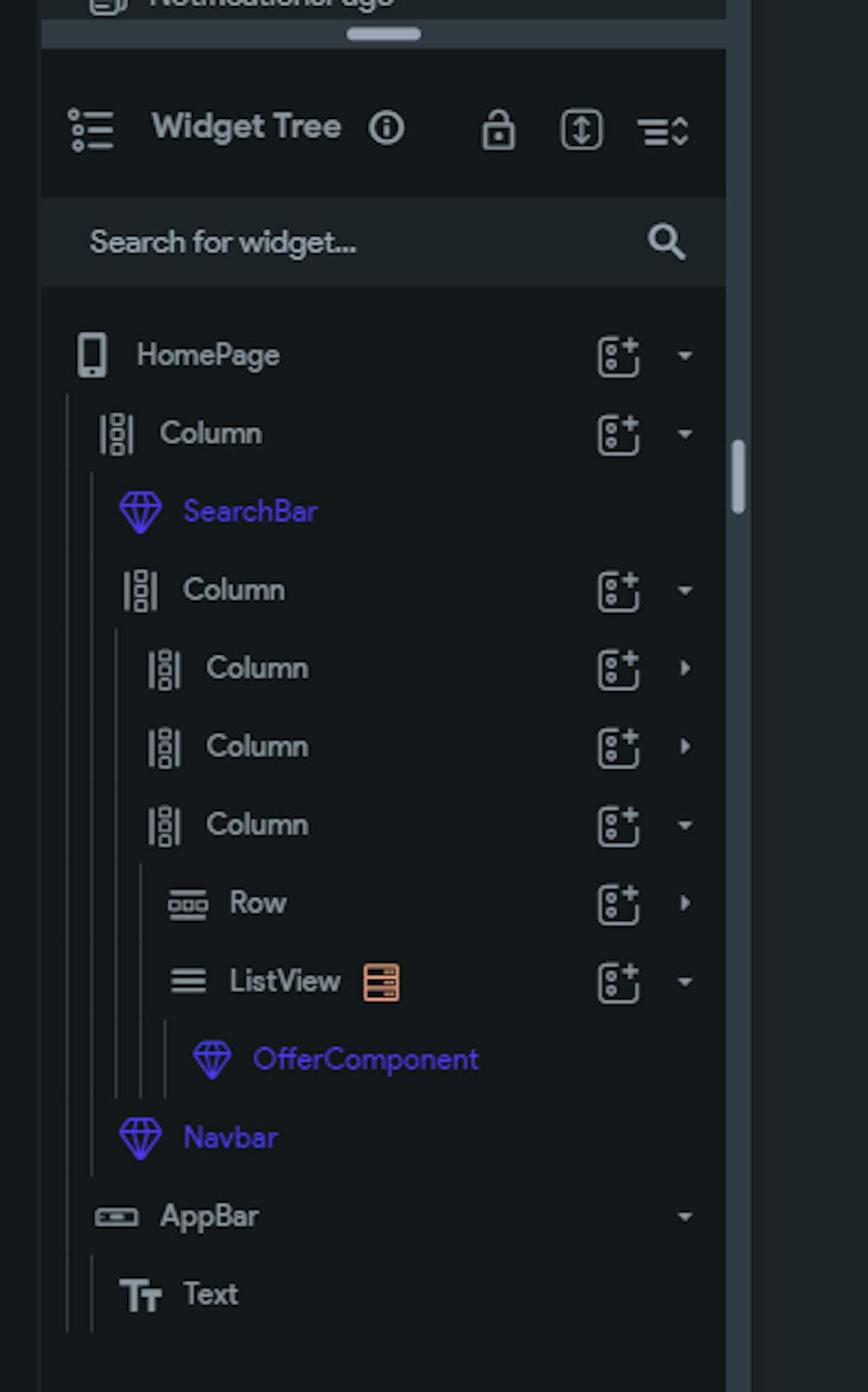The height and width of the screenshot is (1392, 868).
Task: Select the Text widget under AppBar
Action: pos(210,1295)
